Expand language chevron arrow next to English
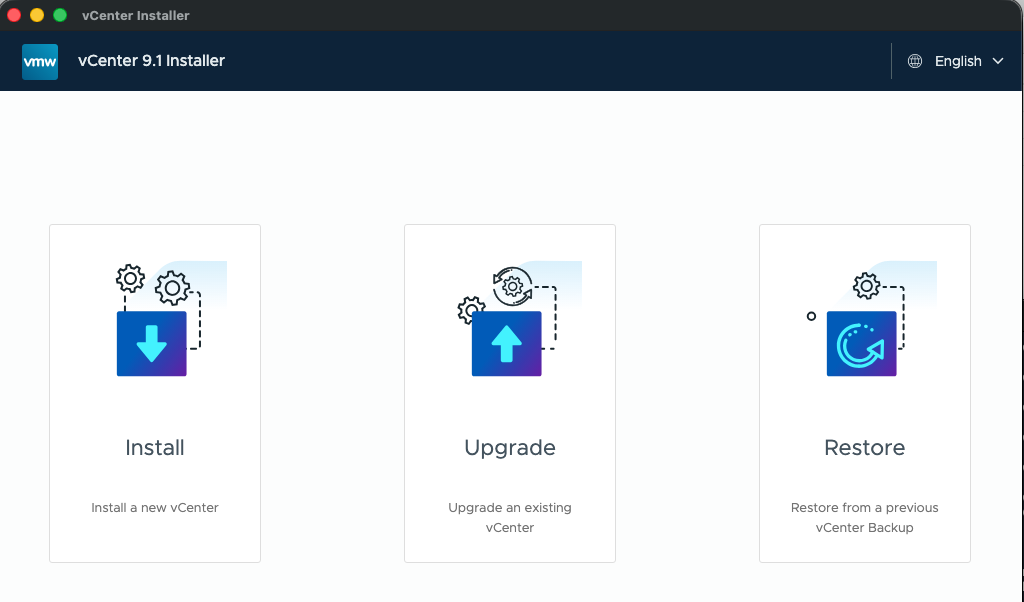Image resolution: width=1024 pixels, height=602 pixels. click(x=998, y=61)
